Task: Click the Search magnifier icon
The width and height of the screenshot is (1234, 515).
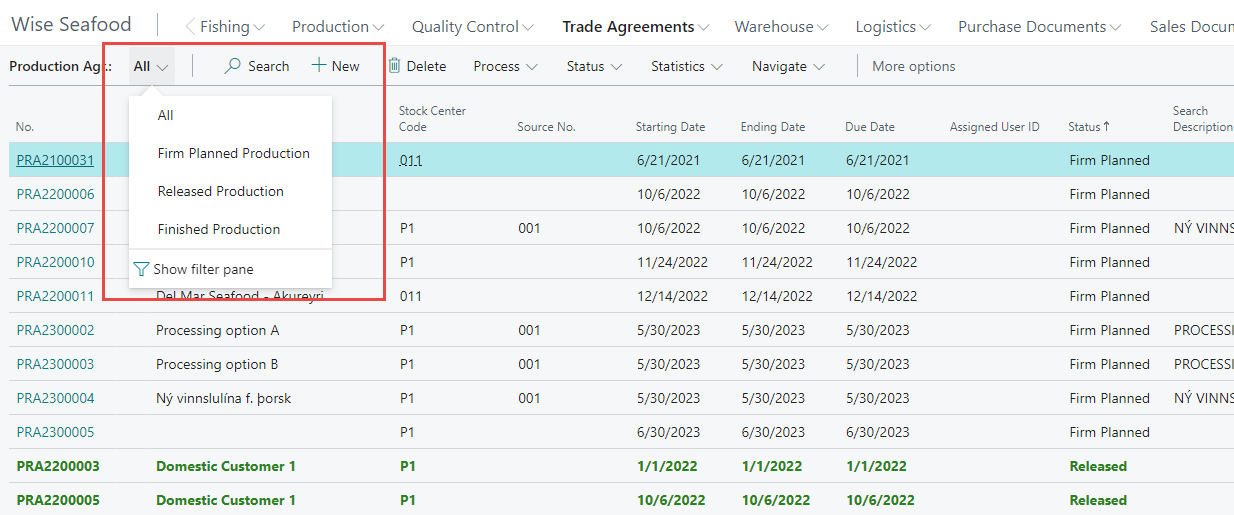Action: [232, 66]
